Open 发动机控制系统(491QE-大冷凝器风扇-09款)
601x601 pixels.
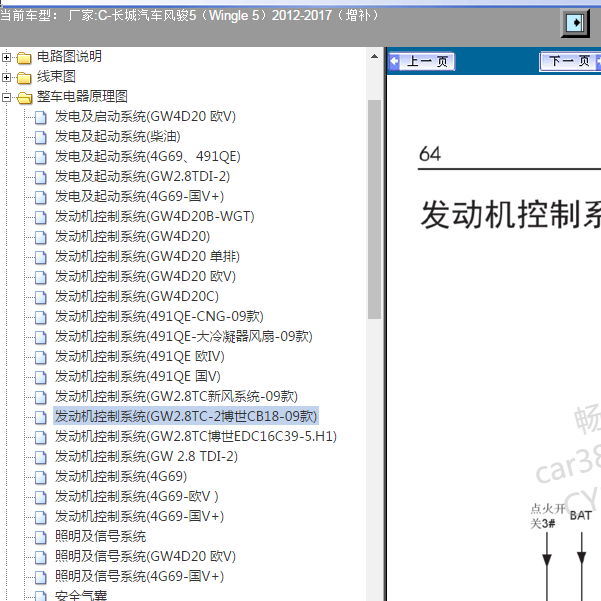click(184, 336)
